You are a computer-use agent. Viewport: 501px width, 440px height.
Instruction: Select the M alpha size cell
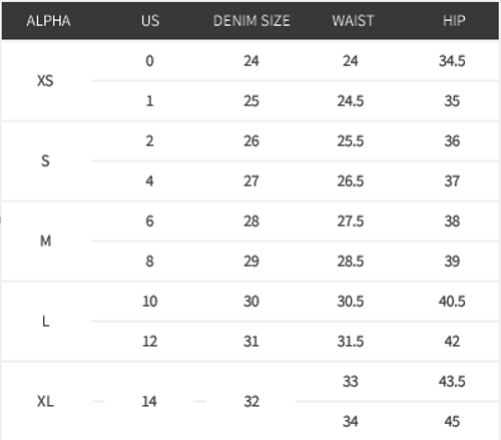click(46, 241)
